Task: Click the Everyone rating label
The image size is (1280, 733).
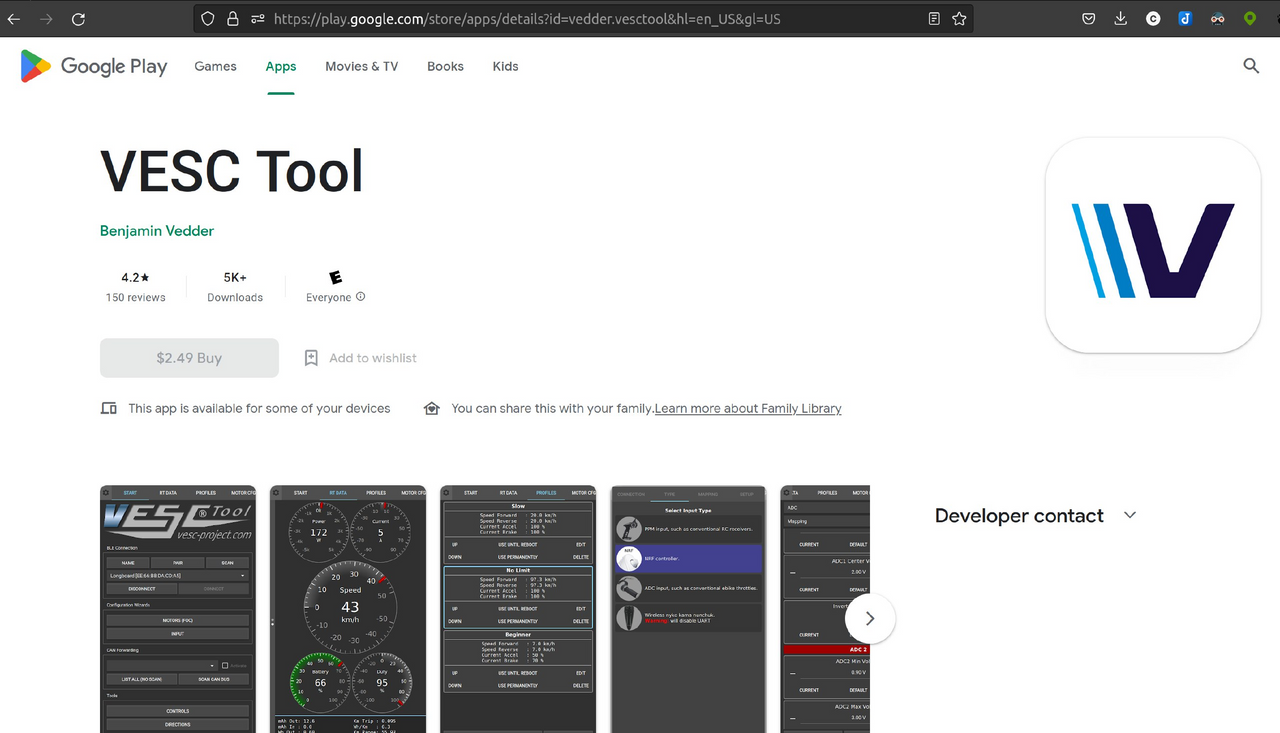Action: pos(328,298)
